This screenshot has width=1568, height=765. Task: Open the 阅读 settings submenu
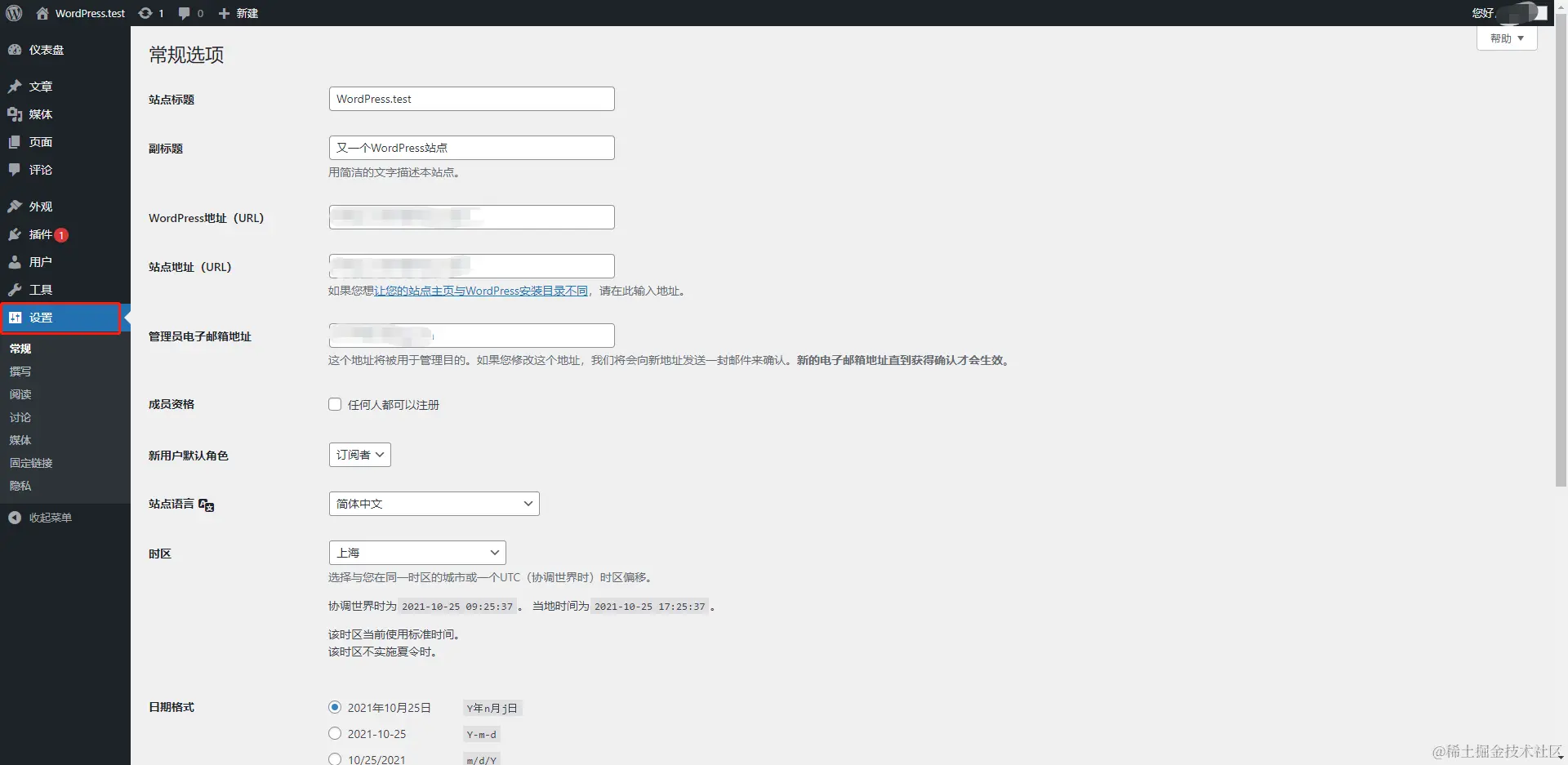click(20, 394)
